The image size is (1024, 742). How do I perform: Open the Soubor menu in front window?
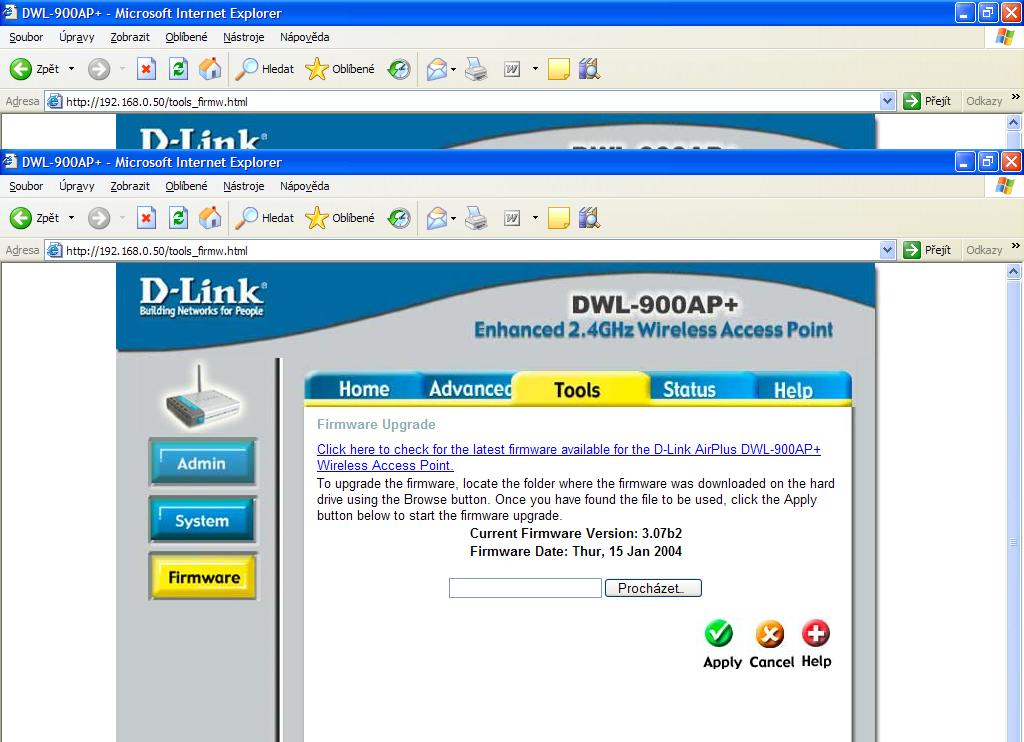(x=26, y=186)
